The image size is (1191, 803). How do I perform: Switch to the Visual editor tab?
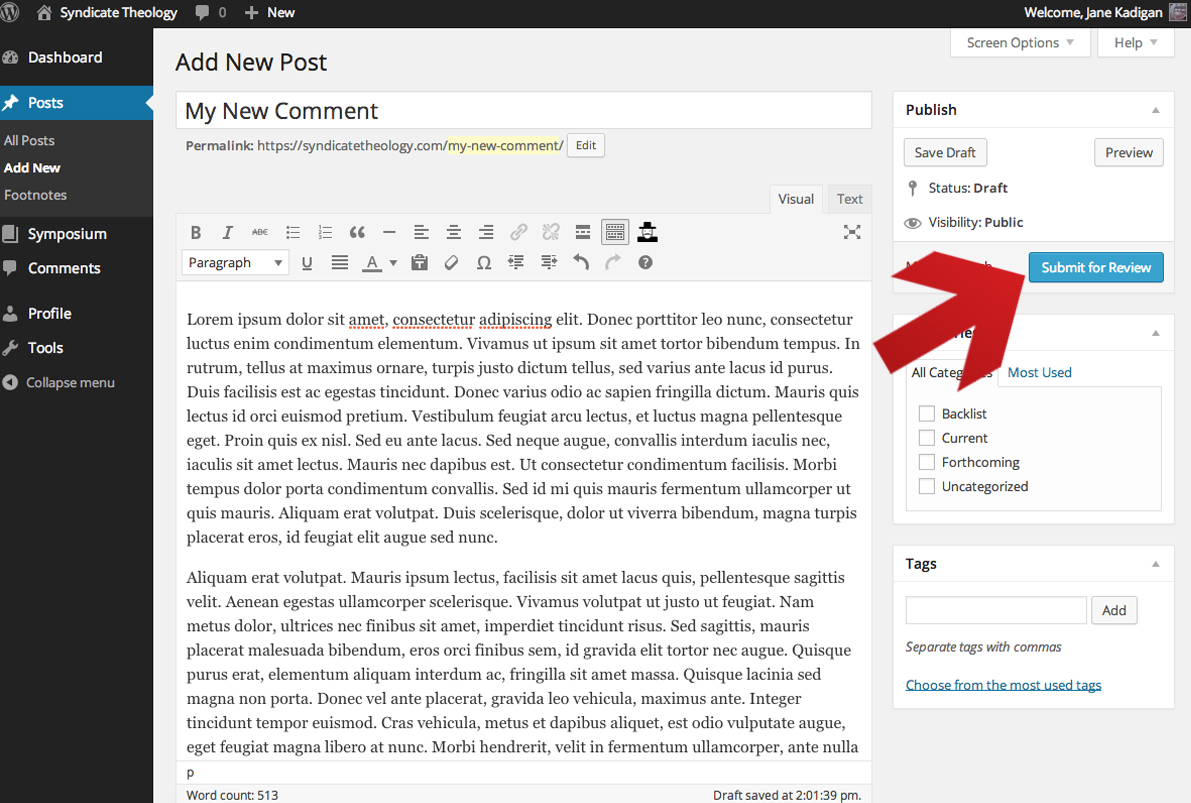click(x=796, y=199)
